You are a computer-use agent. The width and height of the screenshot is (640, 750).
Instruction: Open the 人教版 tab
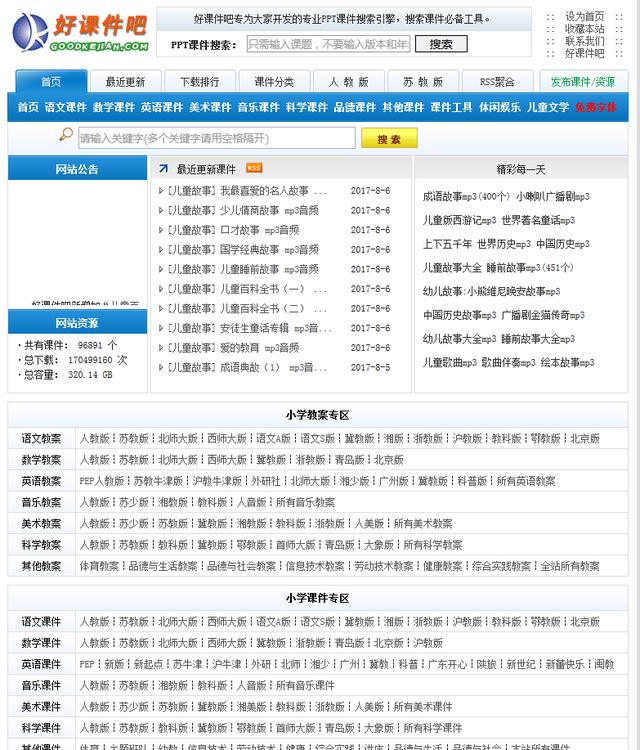coord(349,82)
